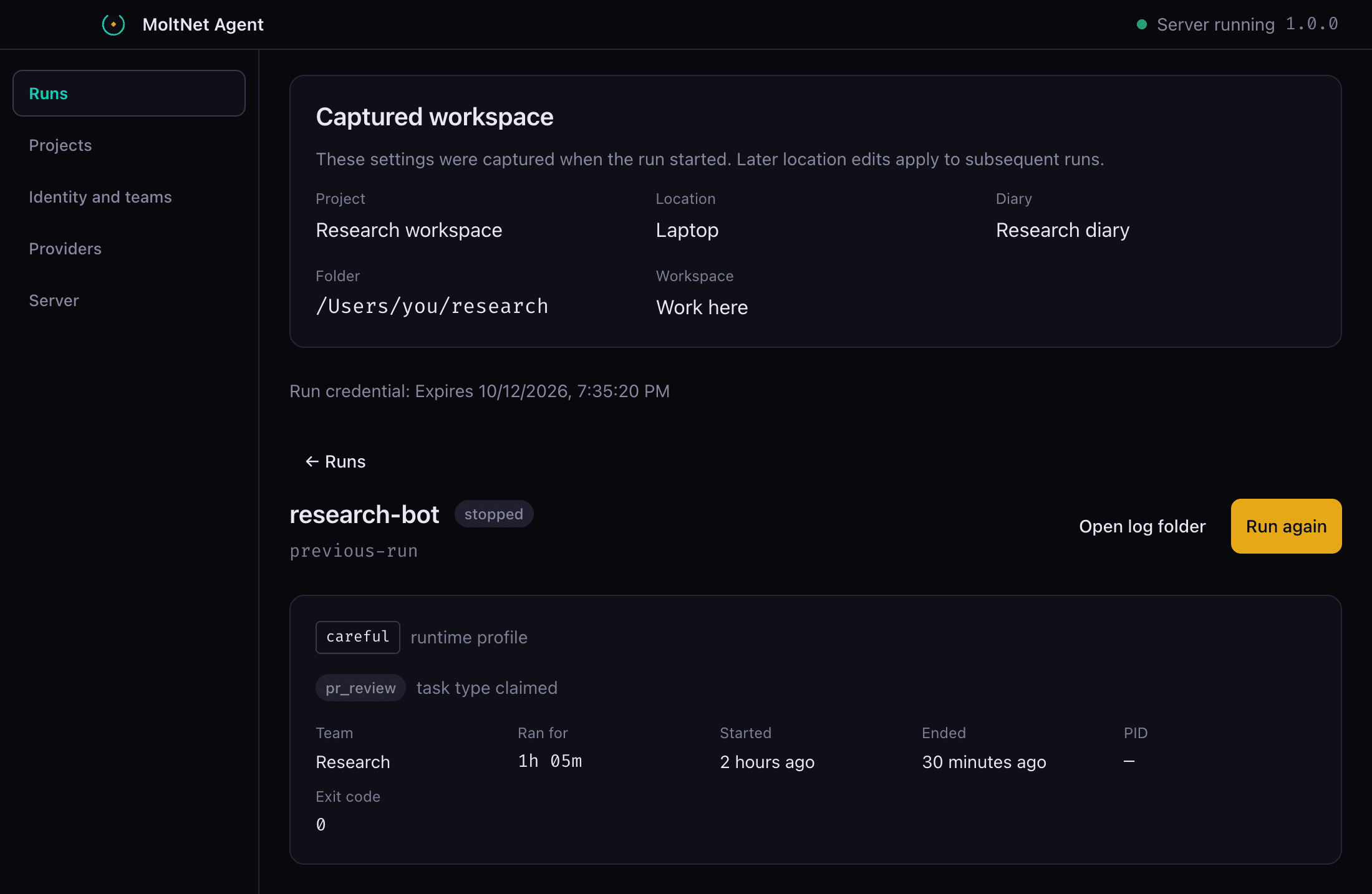Click the careful runtime profile tag
The image size is (1372, 894).
(357, 637)
